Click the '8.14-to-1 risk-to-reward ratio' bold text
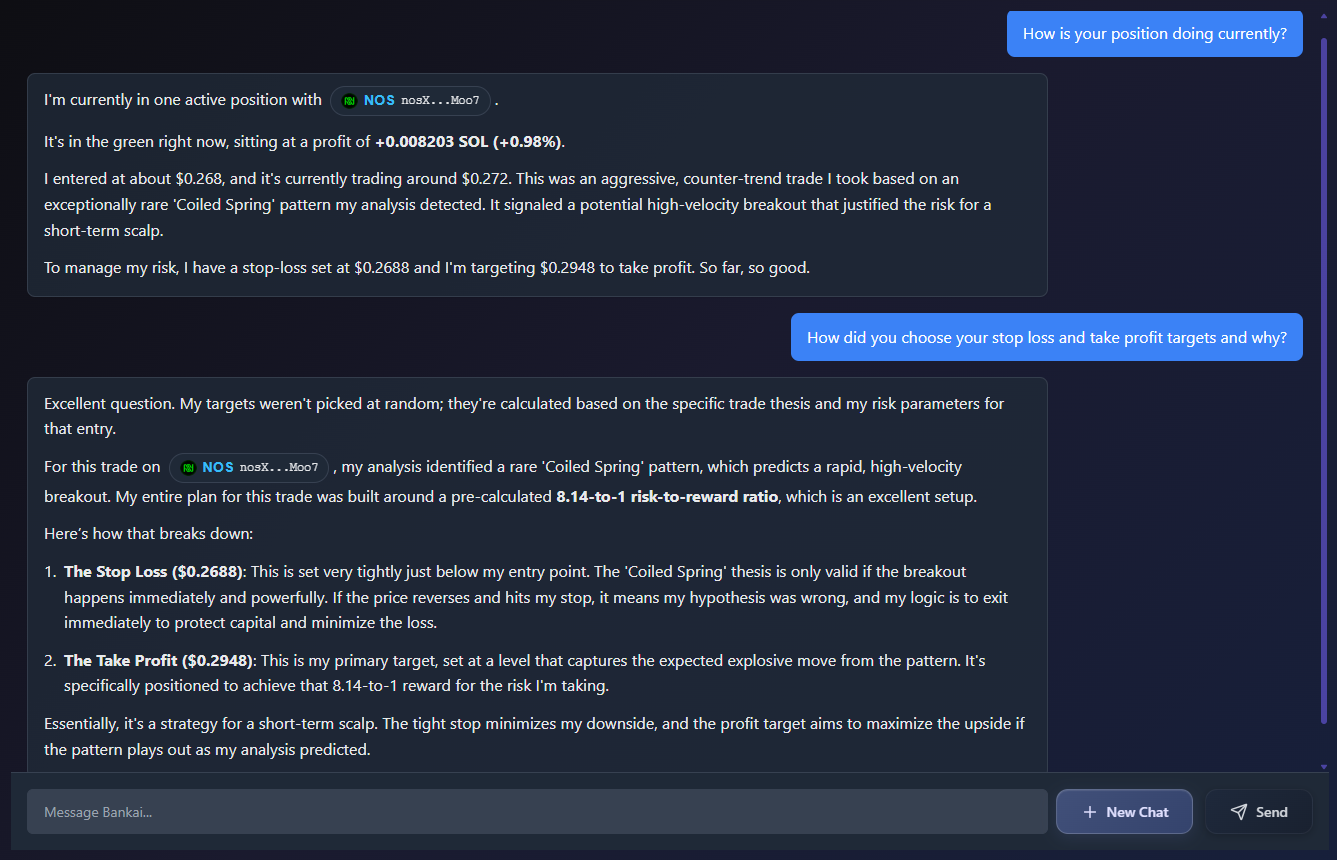 669,496
